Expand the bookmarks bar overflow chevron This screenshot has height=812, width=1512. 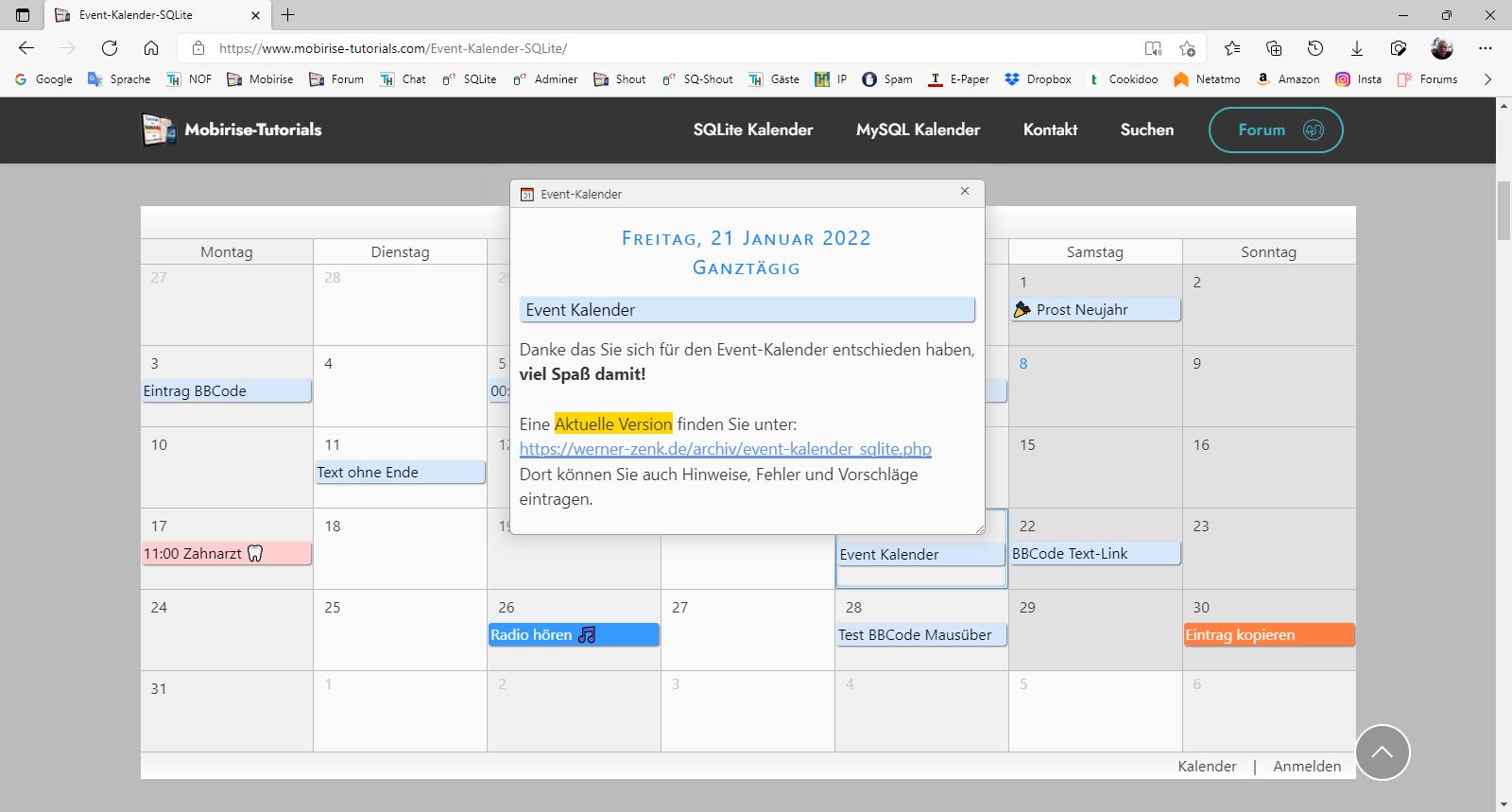(x=1487, y=79)
